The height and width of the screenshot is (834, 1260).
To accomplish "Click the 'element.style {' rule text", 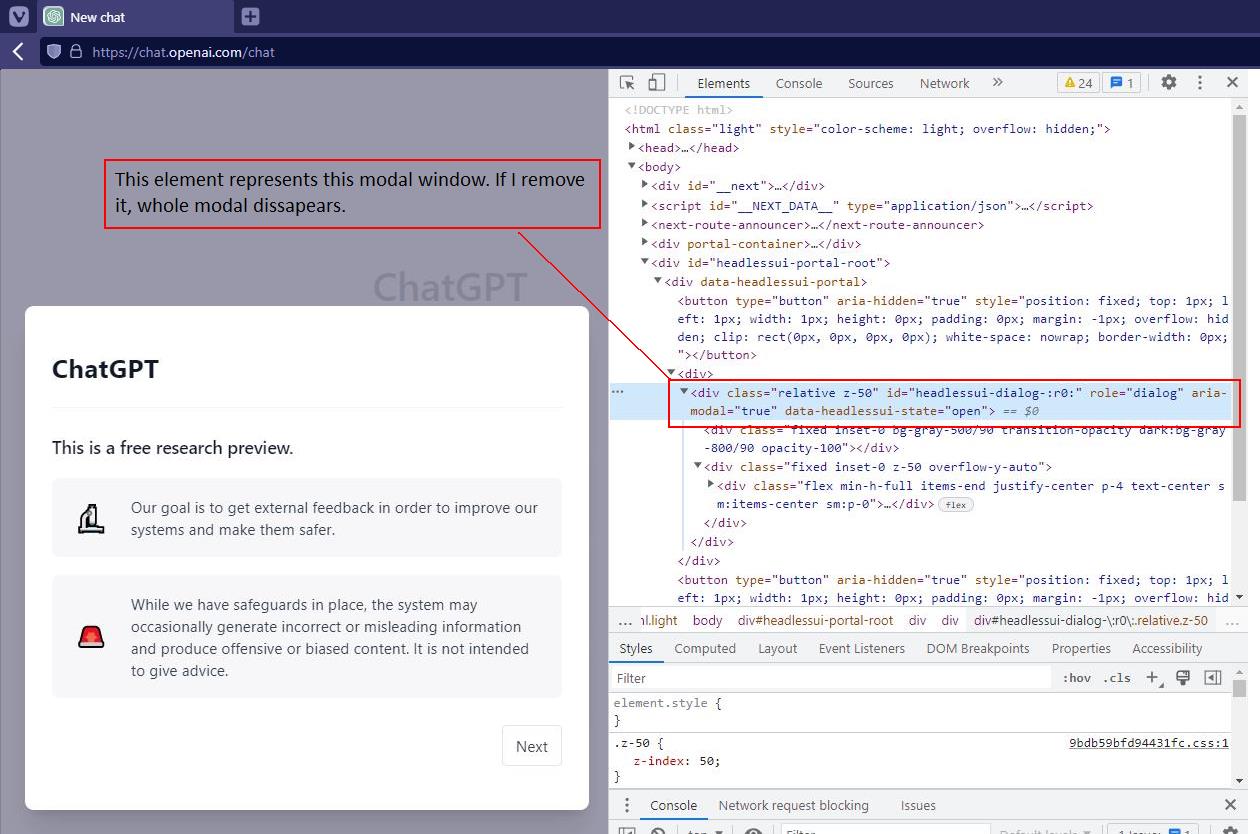I will (x=667, y=703).
